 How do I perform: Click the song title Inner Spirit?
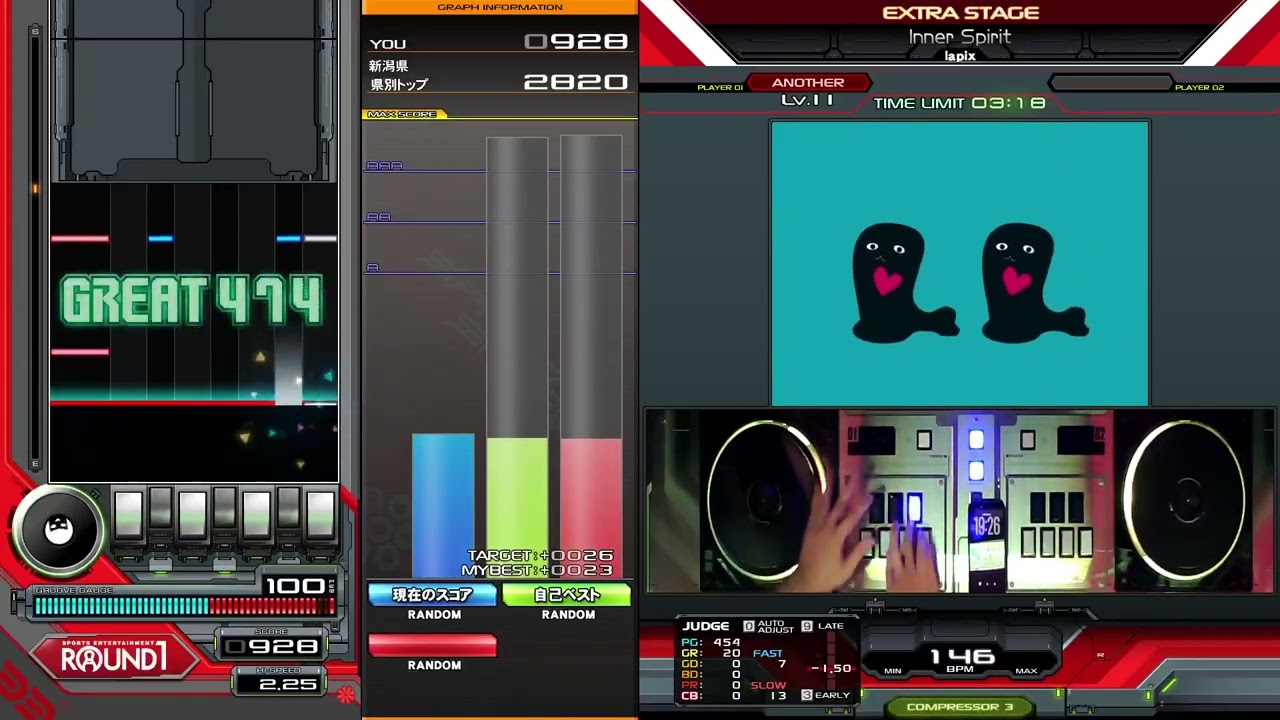pyautogui.click(x=959, y=37)
